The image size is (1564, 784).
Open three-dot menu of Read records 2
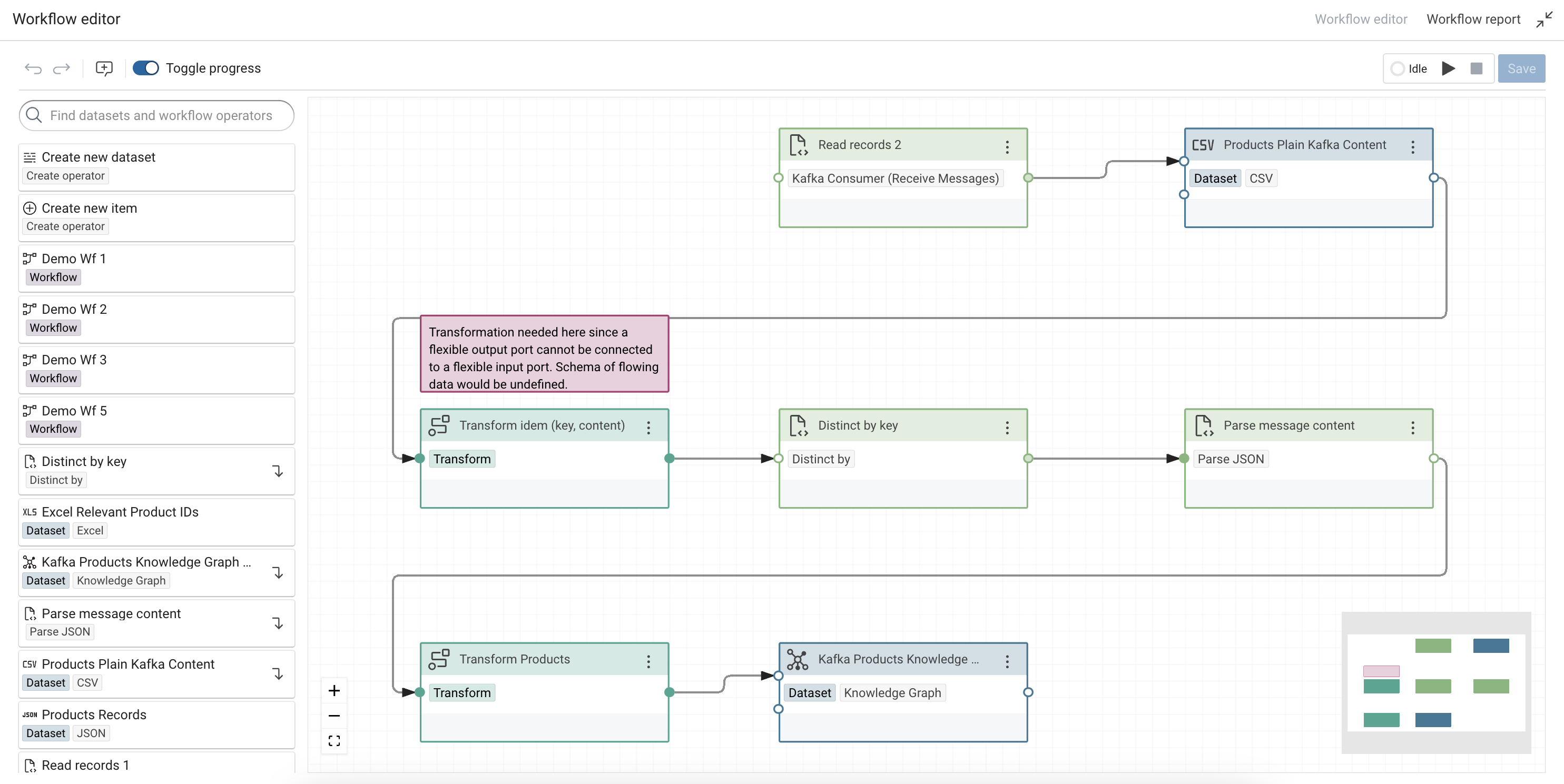click(1007, 146)
